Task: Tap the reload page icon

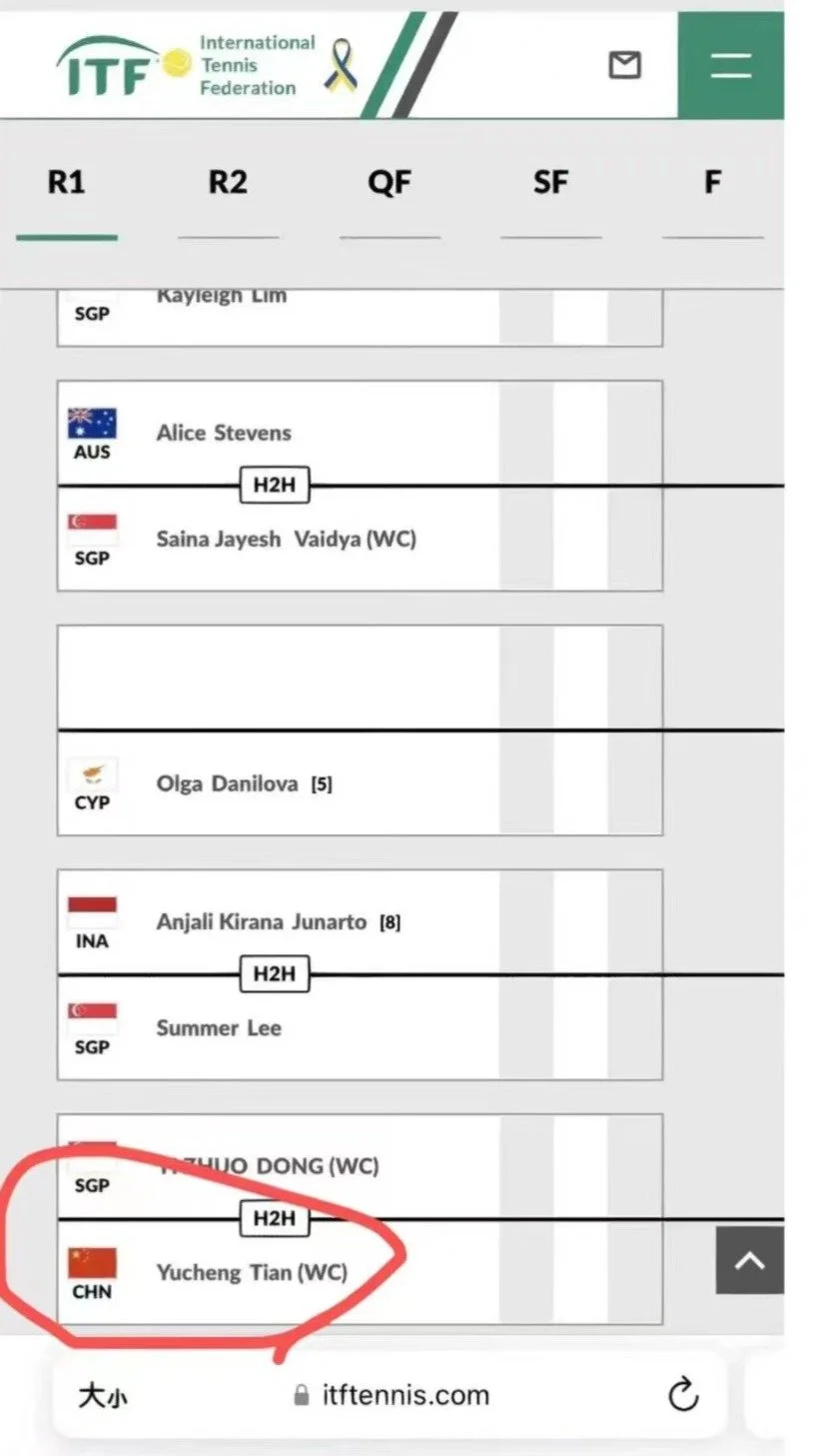Action: (x=683, y=1394)
